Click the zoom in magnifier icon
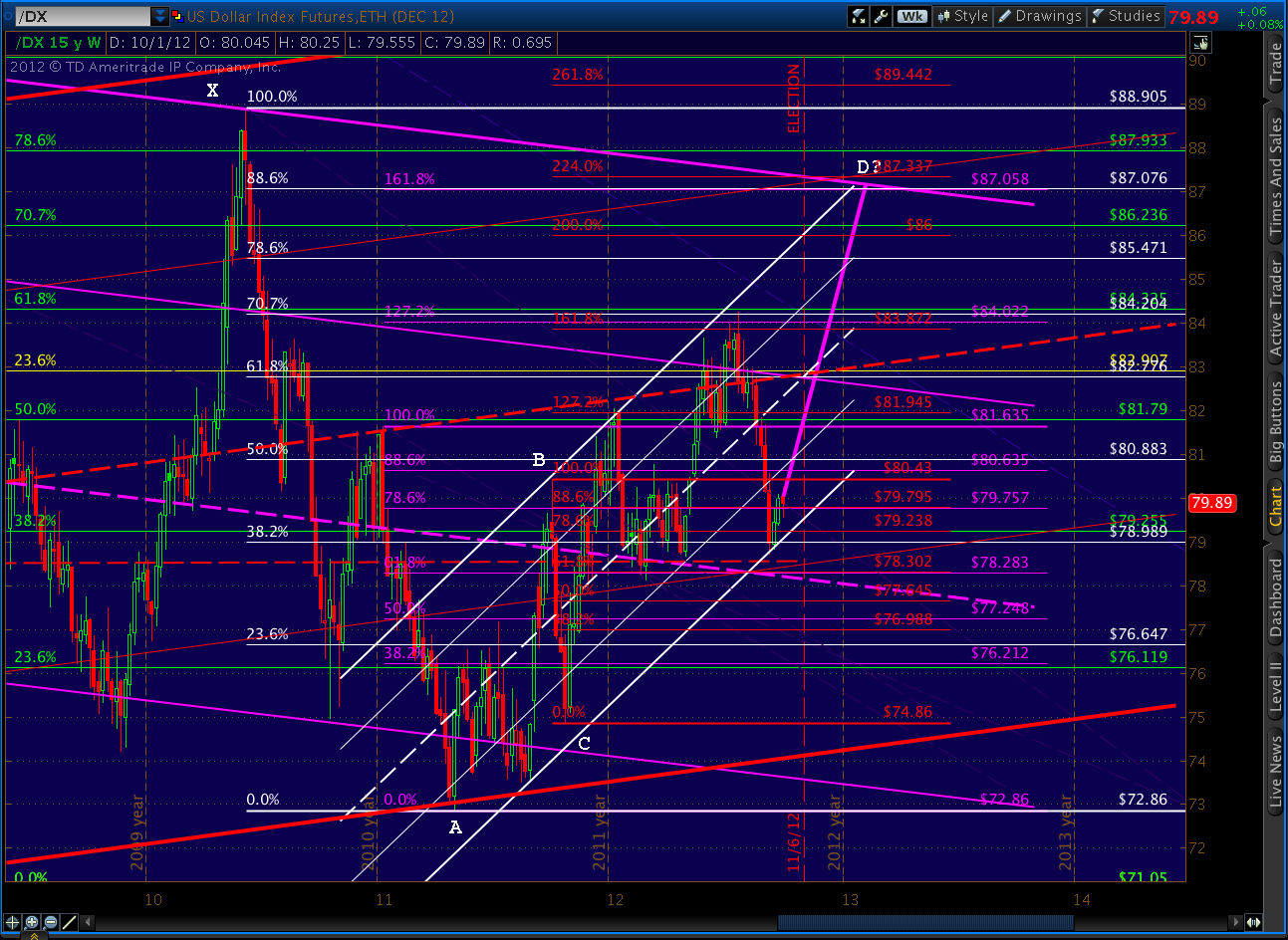This screenshot has height=940, width=1288. [32, 922]
